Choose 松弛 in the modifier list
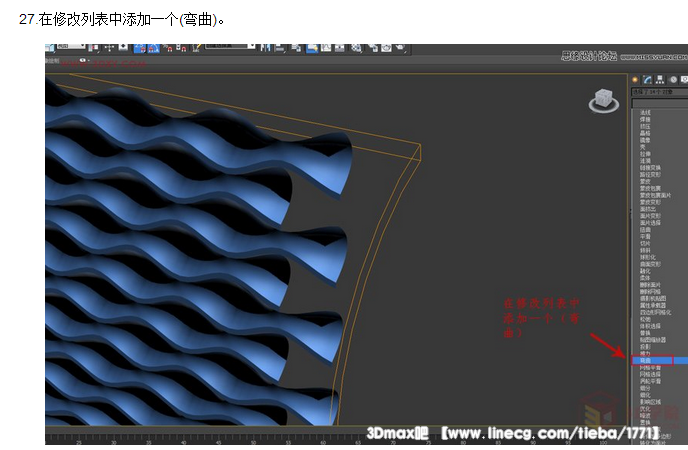This screenshot has height=450, width=688. pos(645,319)
